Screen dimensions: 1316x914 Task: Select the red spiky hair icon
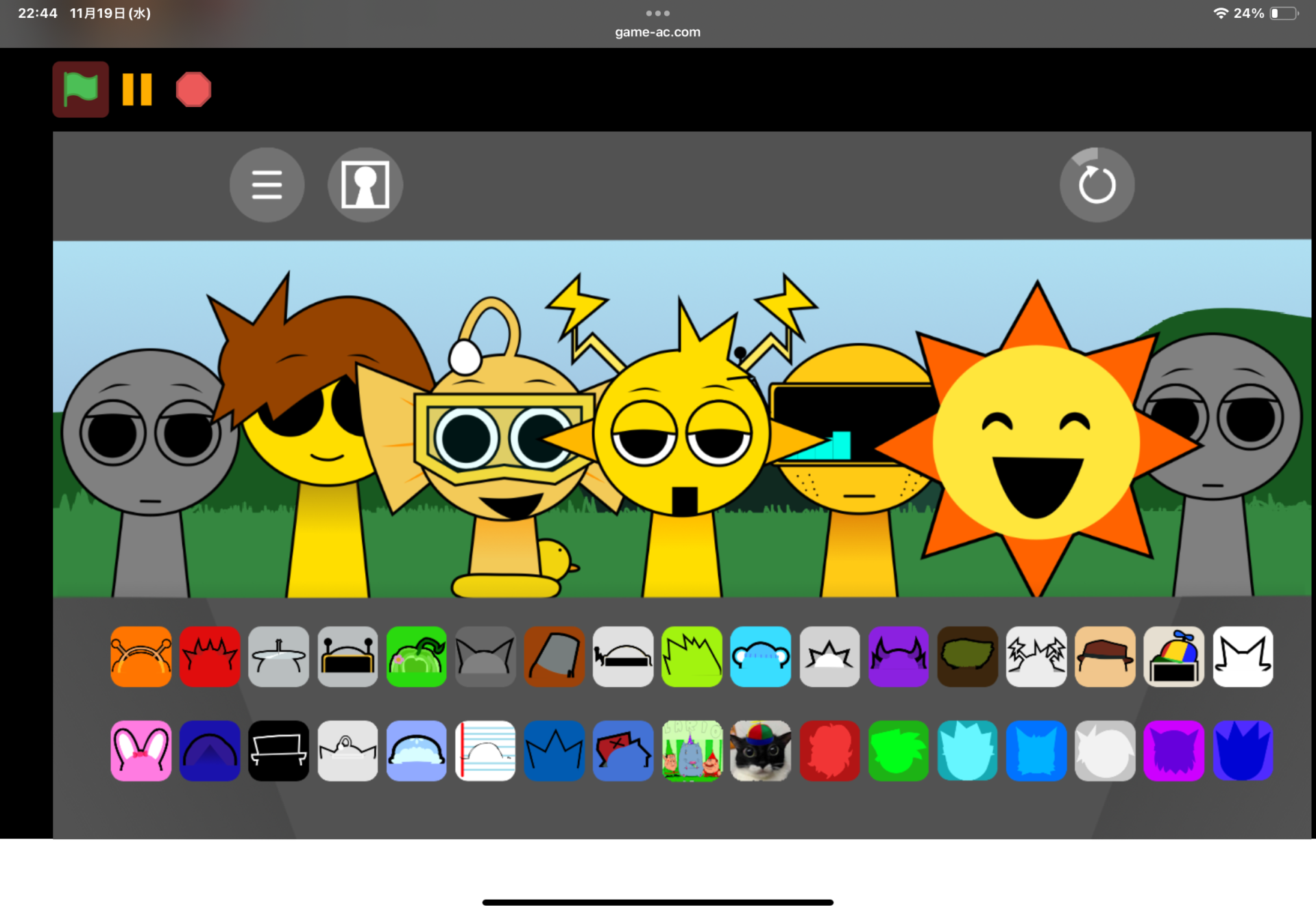pos(210,656)
